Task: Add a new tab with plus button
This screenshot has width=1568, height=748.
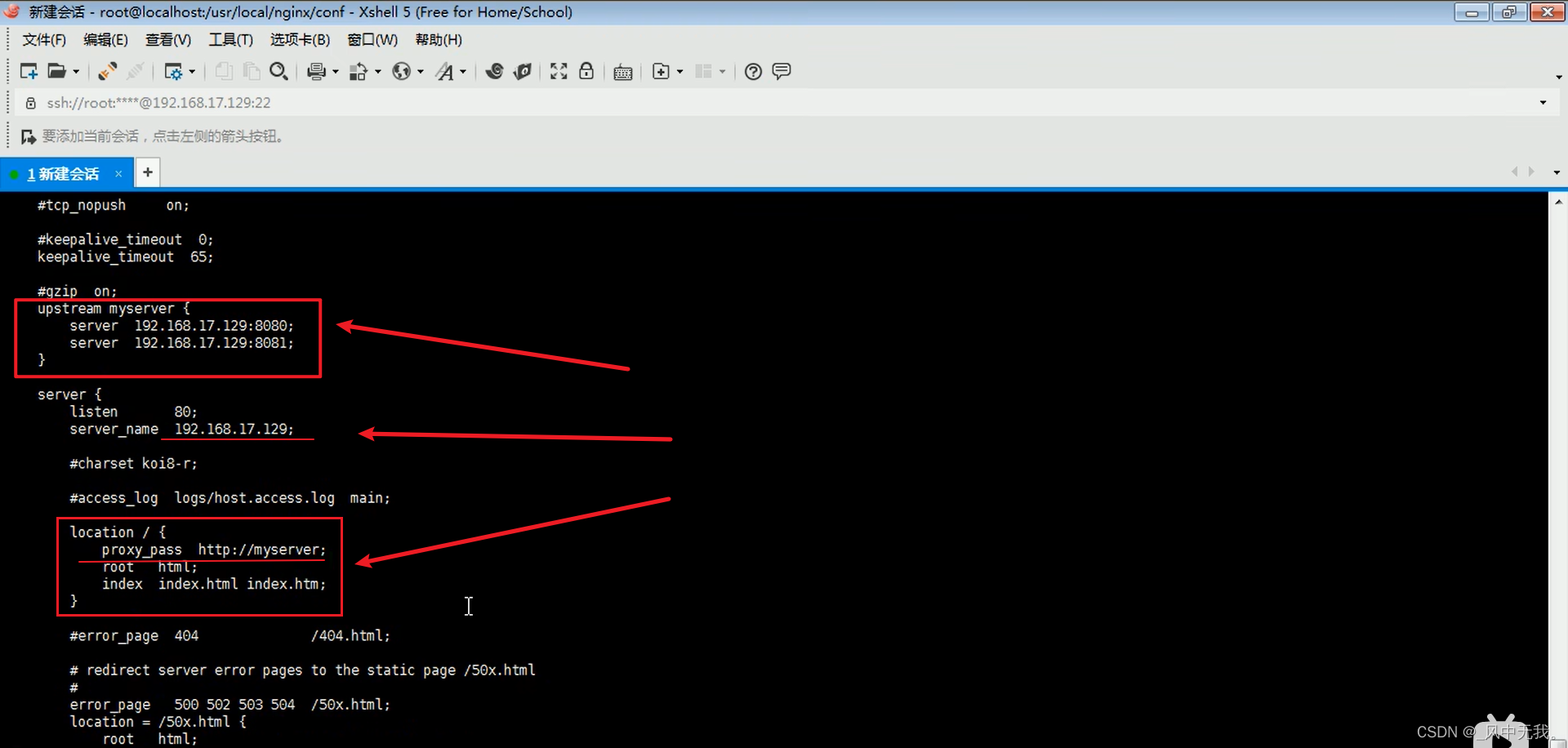Action: point(148,172)
